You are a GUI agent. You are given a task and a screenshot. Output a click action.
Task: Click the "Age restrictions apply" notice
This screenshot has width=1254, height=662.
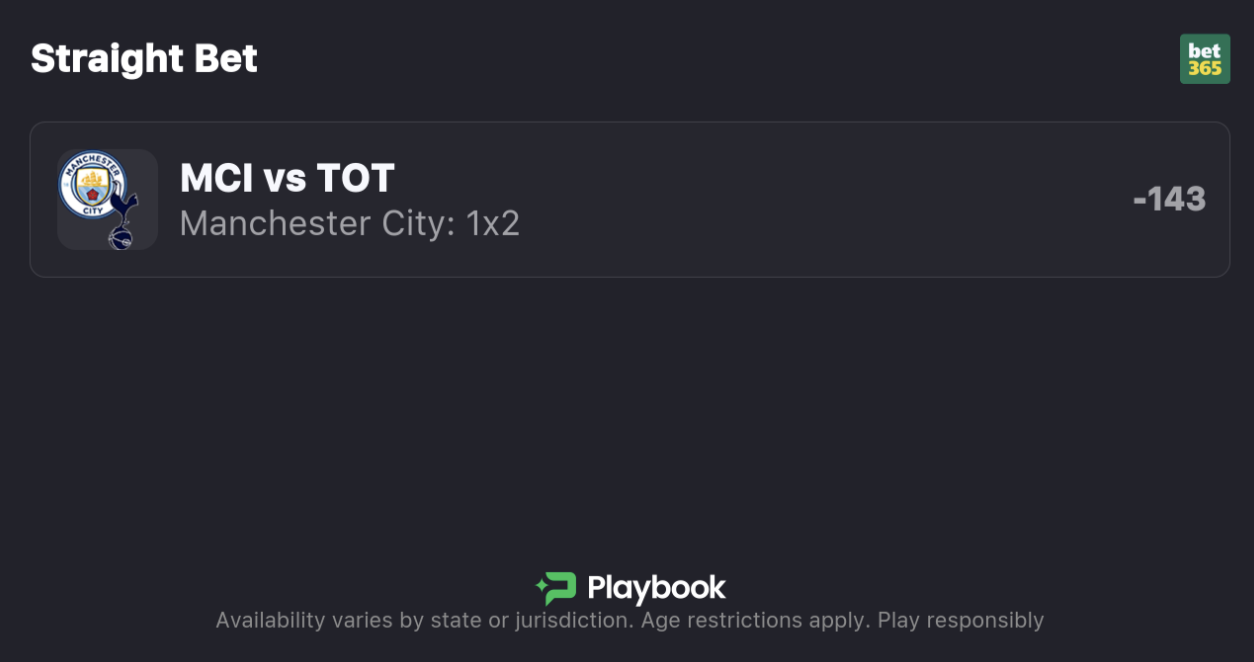[755, 621]
